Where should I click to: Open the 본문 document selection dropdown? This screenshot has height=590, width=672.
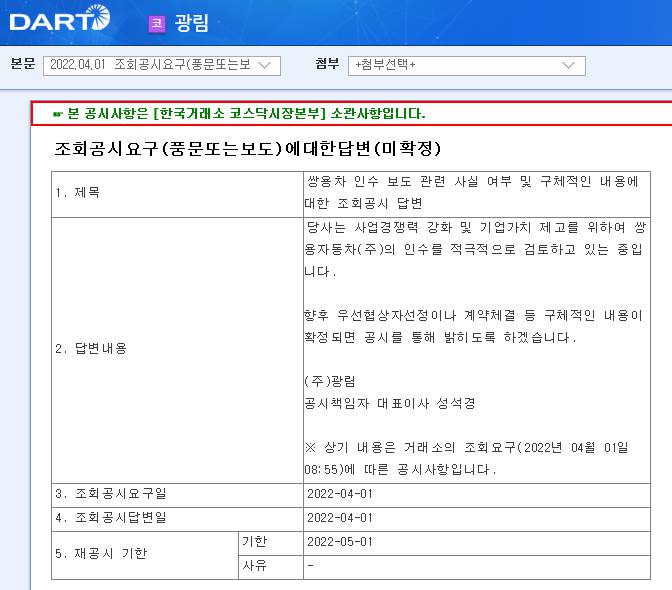[x=162, y=66]
